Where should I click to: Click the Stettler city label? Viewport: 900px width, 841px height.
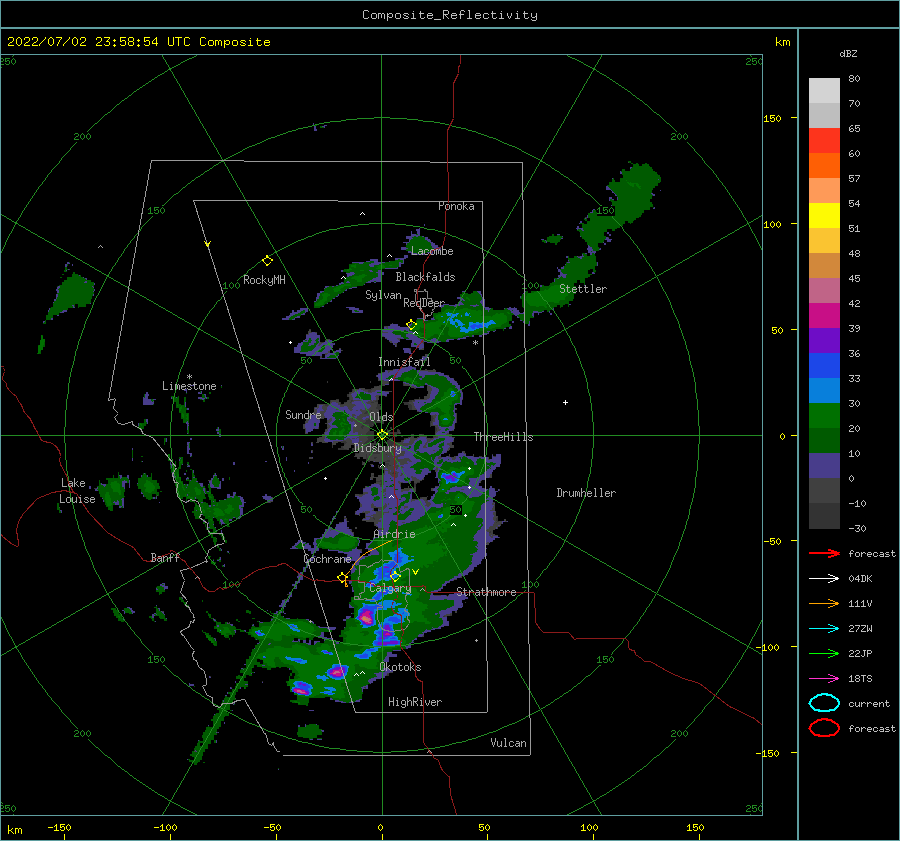[583, 289]
